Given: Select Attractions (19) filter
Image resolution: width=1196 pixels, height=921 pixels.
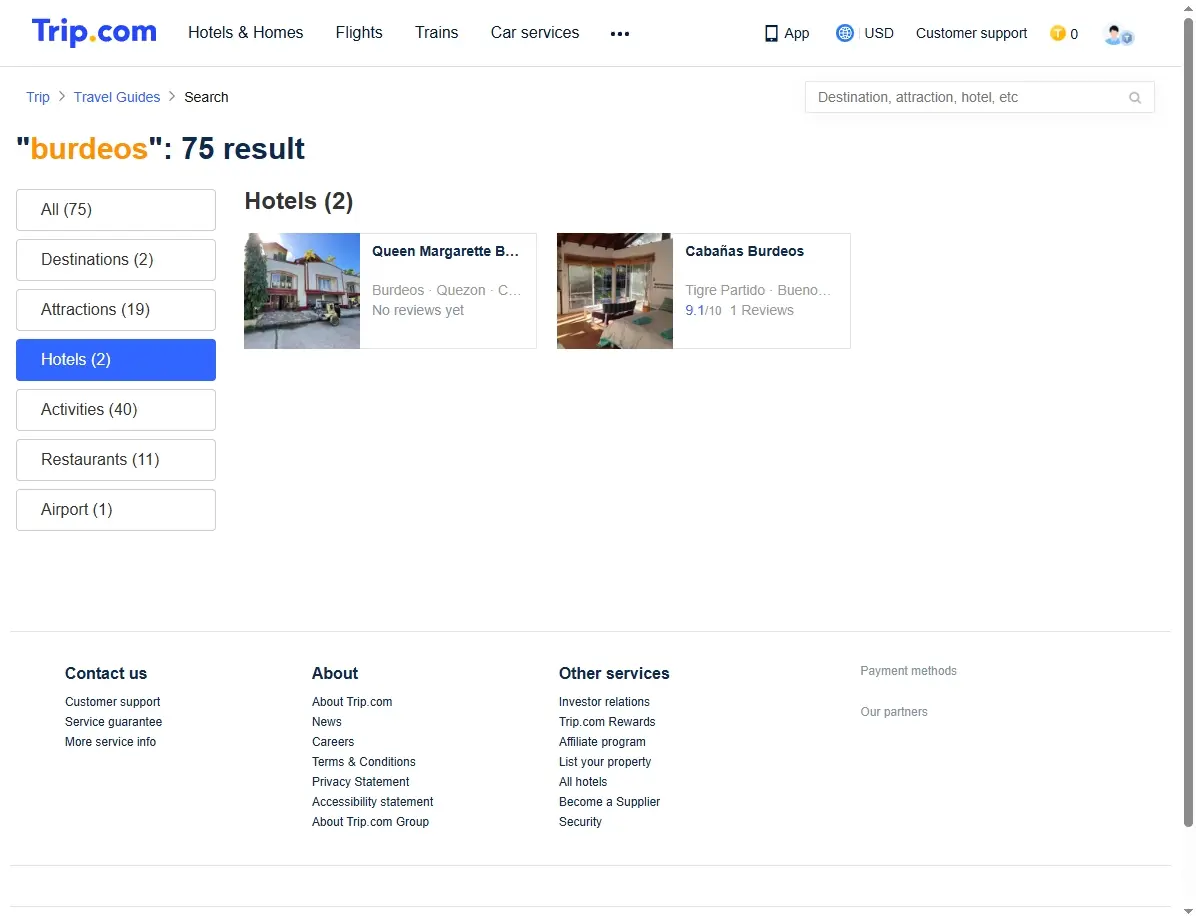Looking at the screenshot, I should 116,310.
